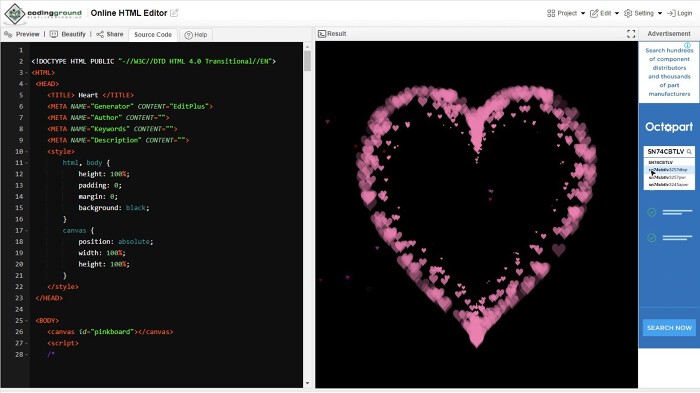
Task: Collapse the comment fold at line 28
Action: 26,354
